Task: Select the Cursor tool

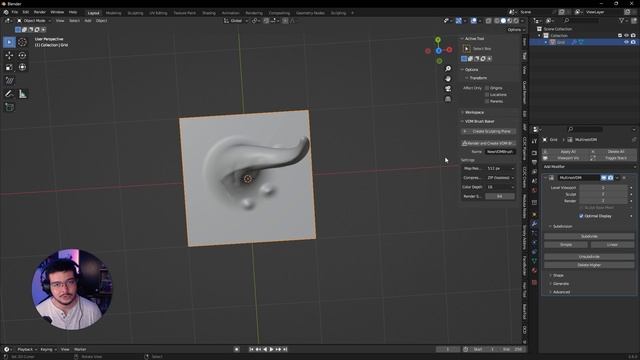Action: click(22, 42)
